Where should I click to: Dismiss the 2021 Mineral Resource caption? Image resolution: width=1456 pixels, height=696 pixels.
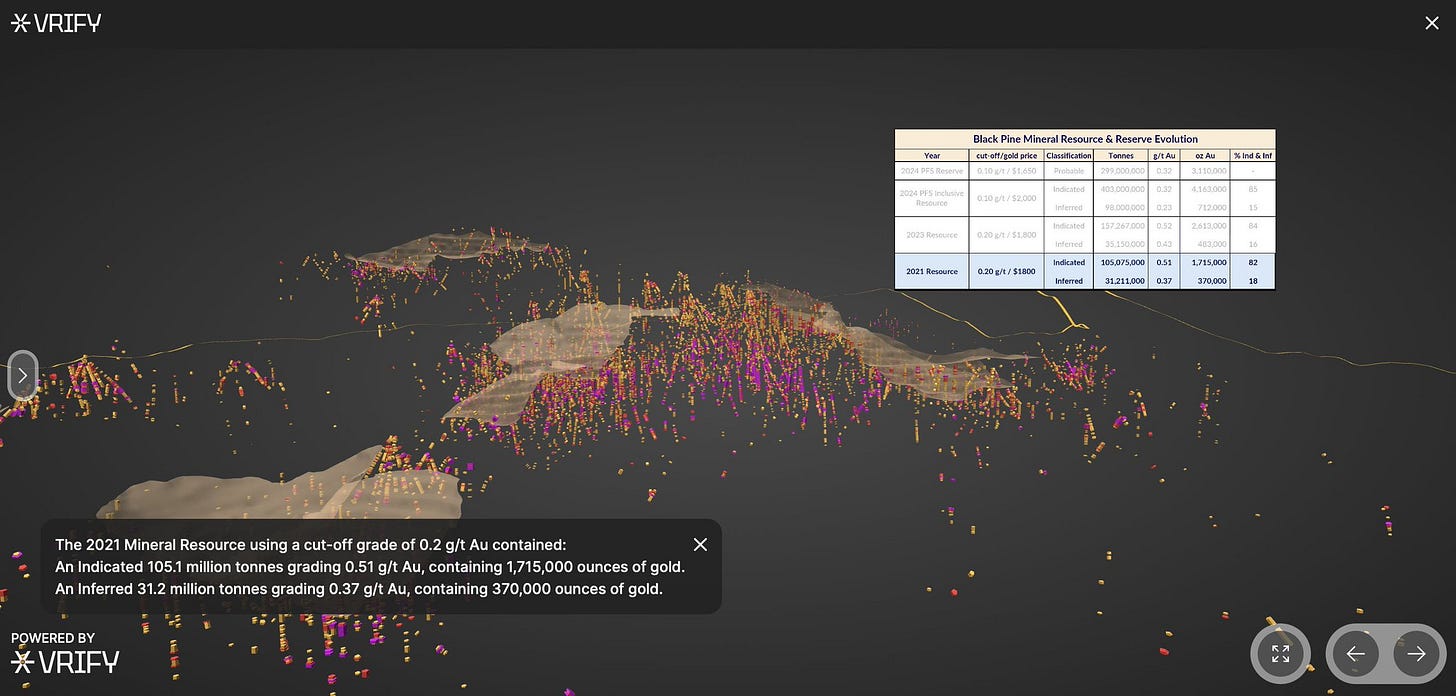pyautogui.click(x=700, y=544)
